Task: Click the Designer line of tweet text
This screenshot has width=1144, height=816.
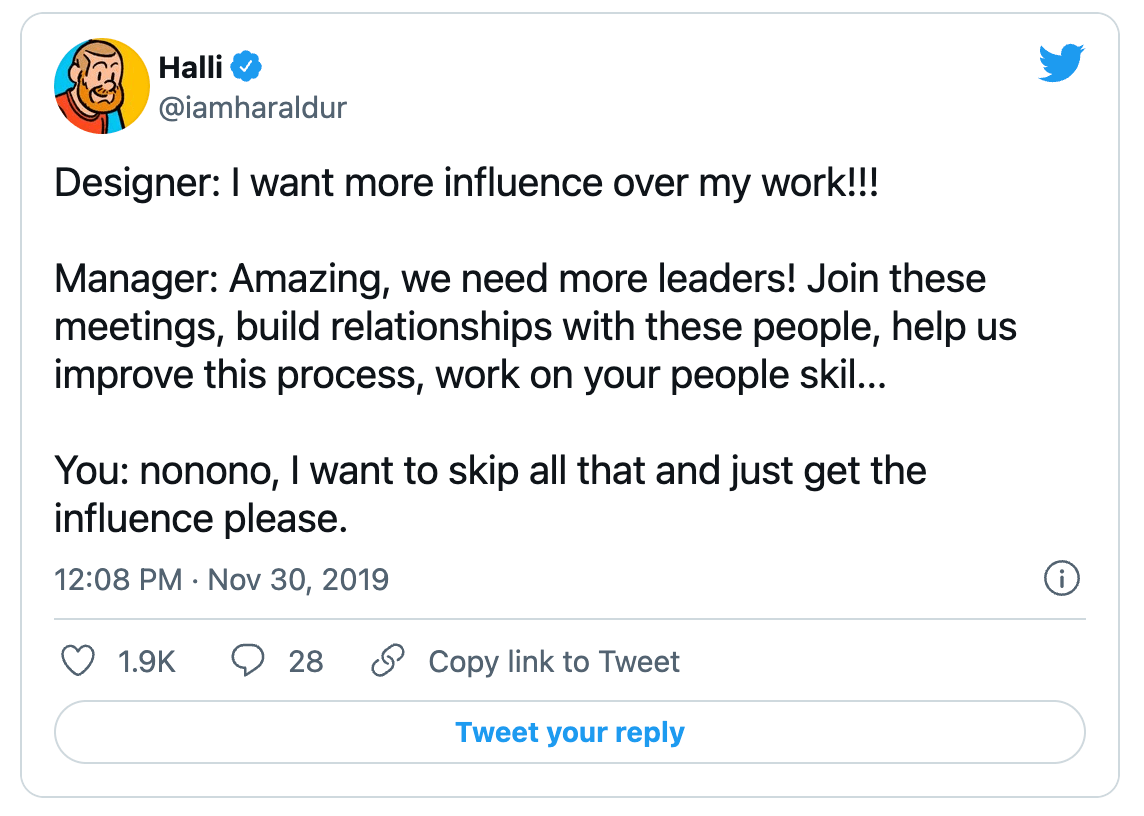Action: click(466, 182)
